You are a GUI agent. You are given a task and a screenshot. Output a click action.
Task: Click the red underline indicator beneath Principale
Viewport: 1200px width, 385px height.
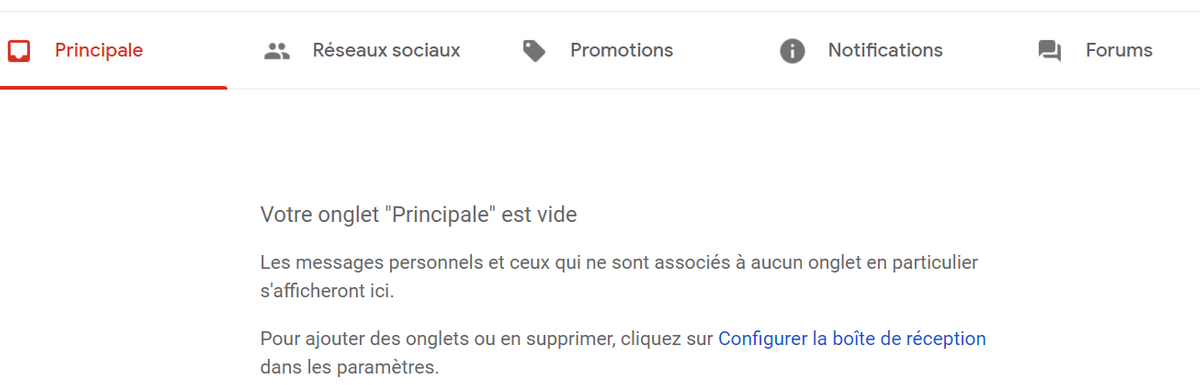point(114,87)
